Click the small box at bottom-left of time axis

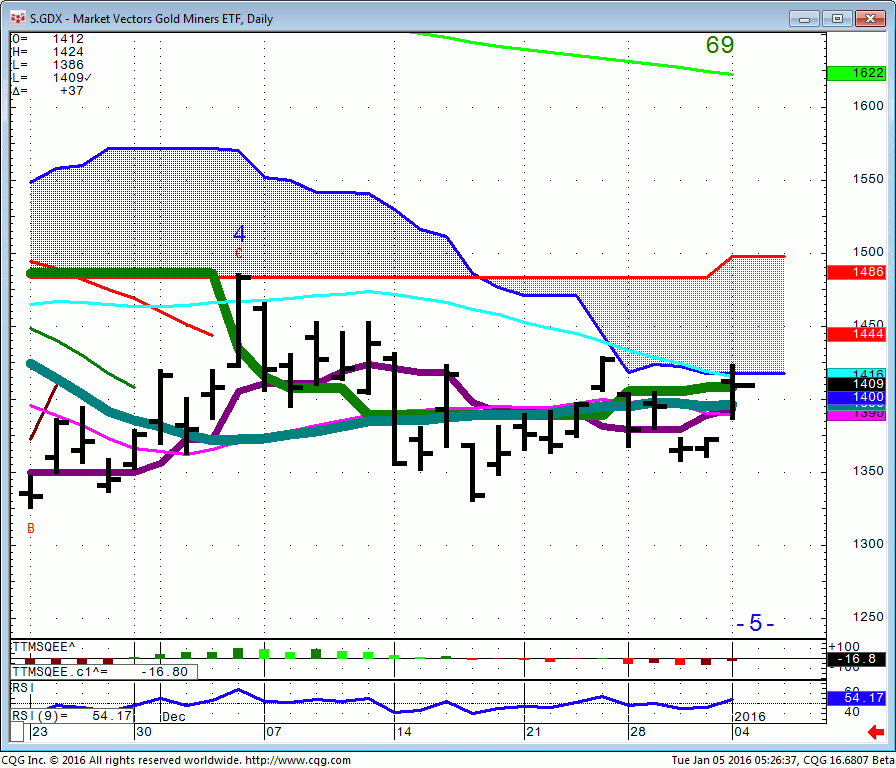coord(16,734)
